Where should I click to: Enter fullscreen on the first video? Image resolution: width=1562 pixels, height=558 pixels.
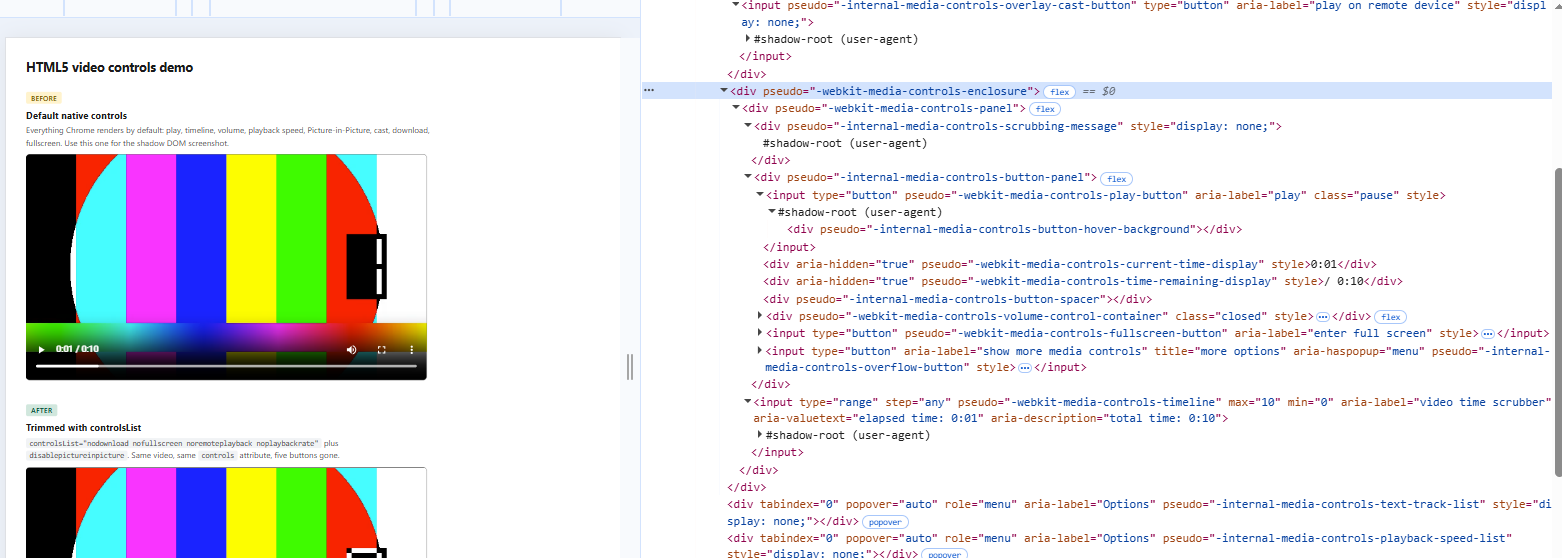[381, 349]
